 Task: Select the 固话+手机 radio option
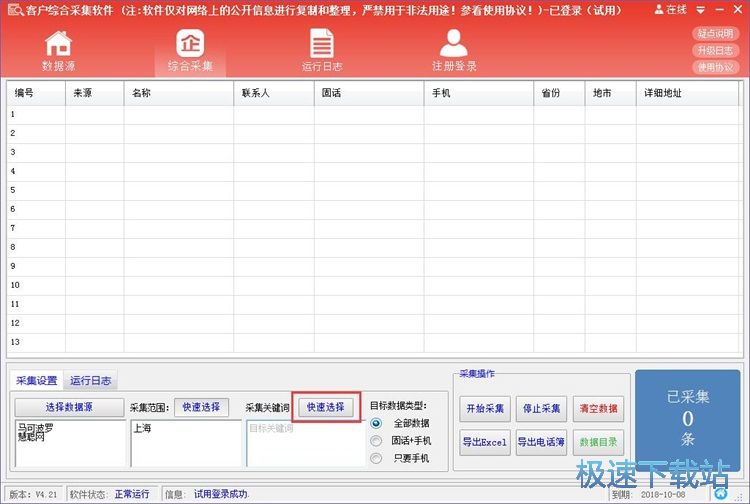[x=376, y=441]
